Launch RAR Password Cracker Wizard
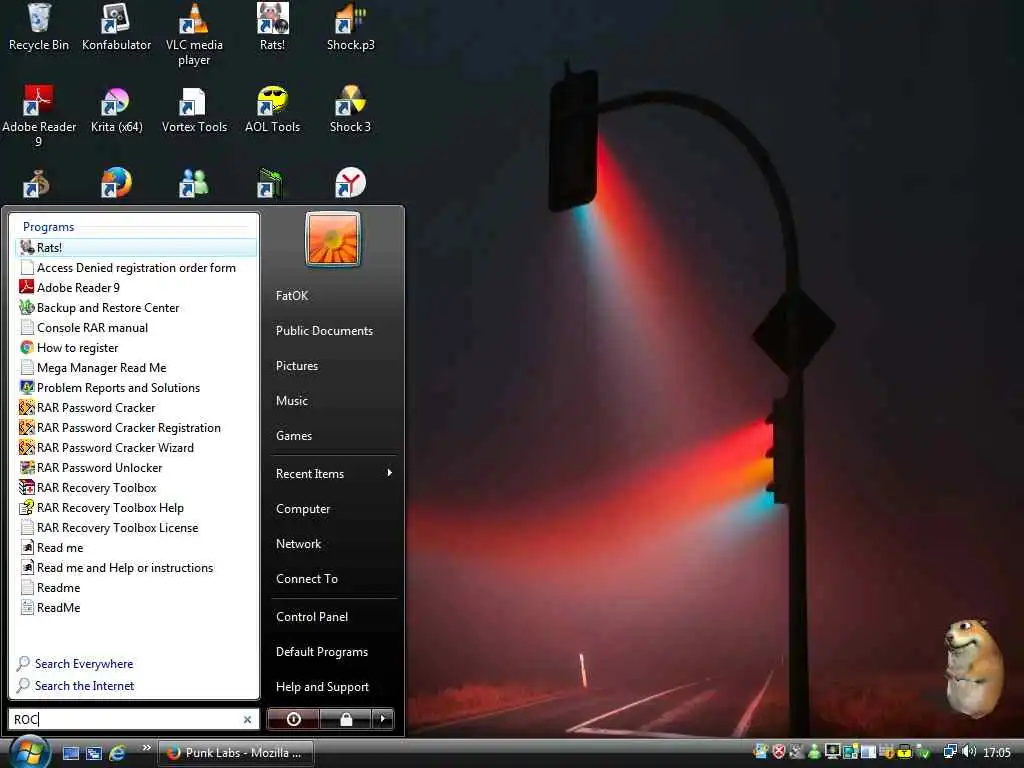This screenshot has height=768, width=1024. point(136,447)
